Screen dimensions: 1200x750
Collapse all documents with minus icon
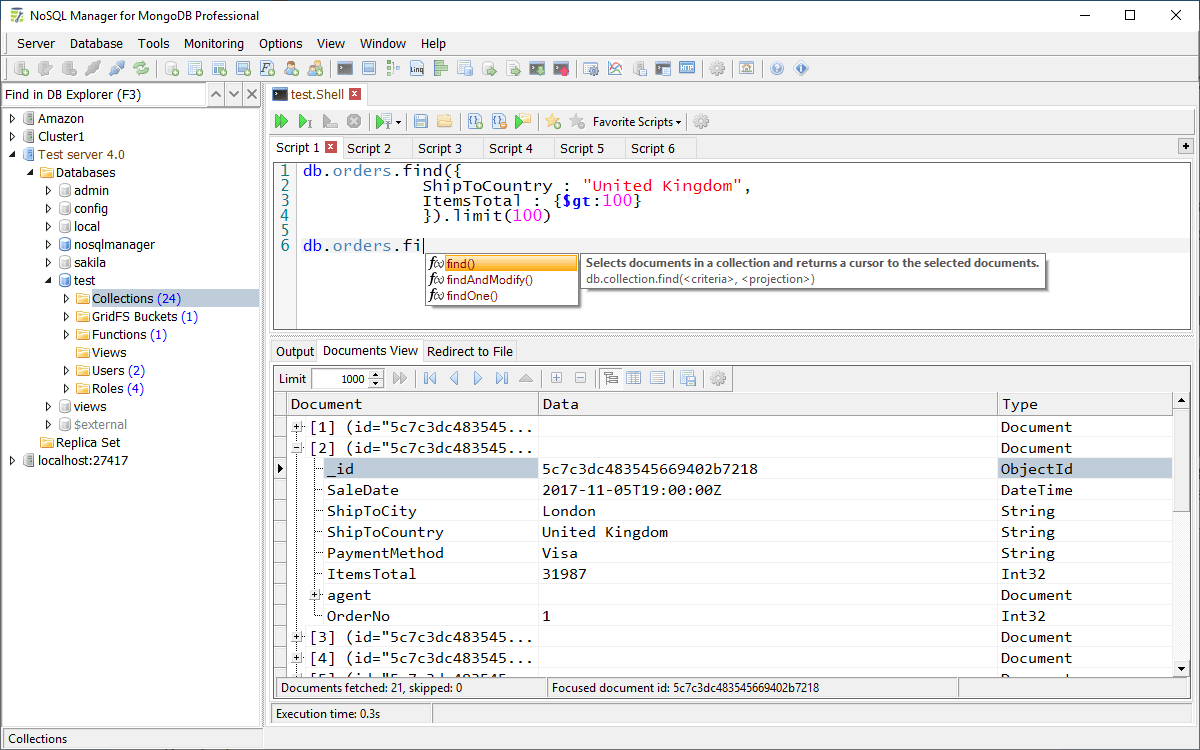(x=580, y=378)
